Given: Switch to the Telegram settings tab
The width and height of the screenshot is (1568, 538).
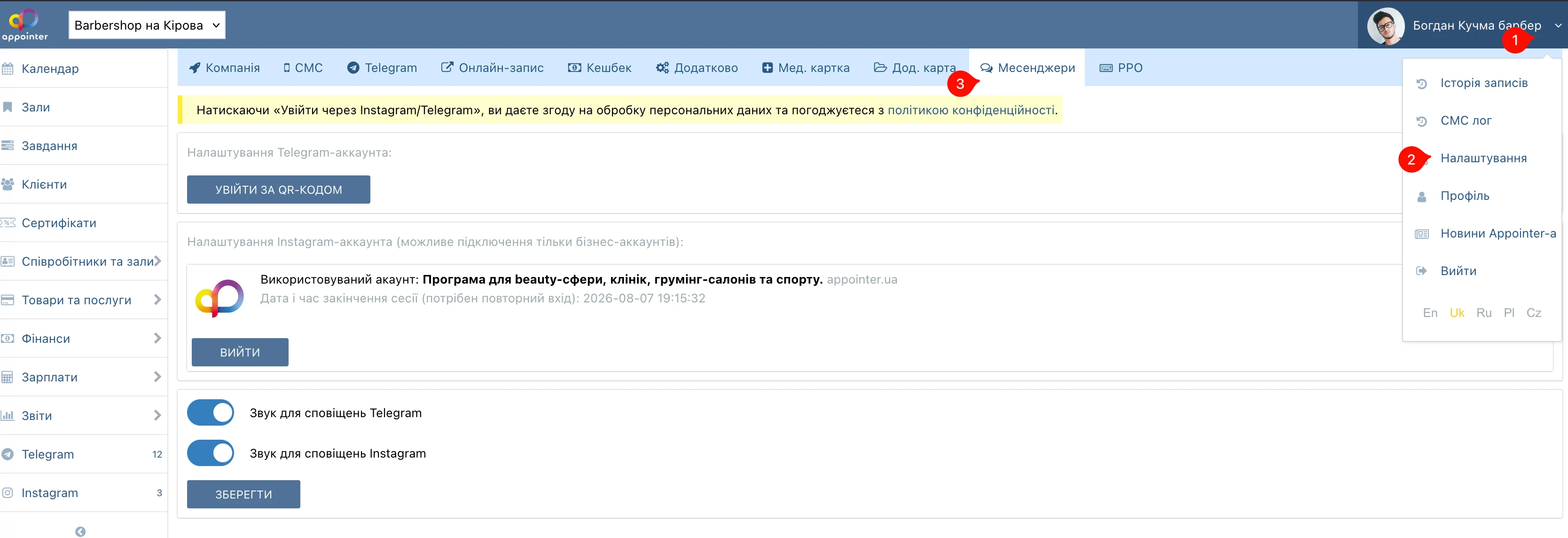Looking at the screenshot, I should point(382,68).
